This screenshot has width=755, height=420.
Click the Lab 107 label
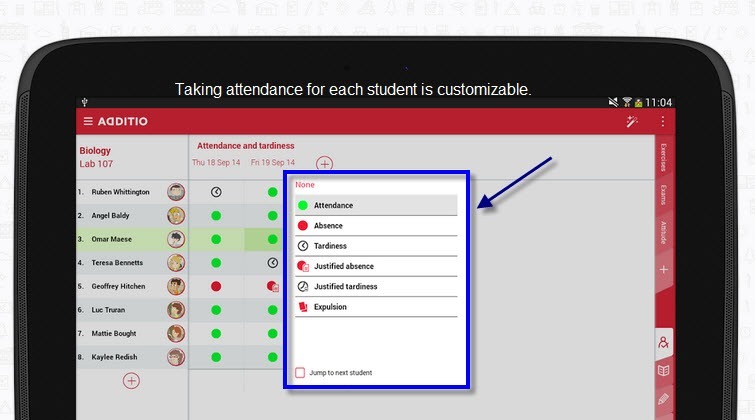(x=96, y=164)
